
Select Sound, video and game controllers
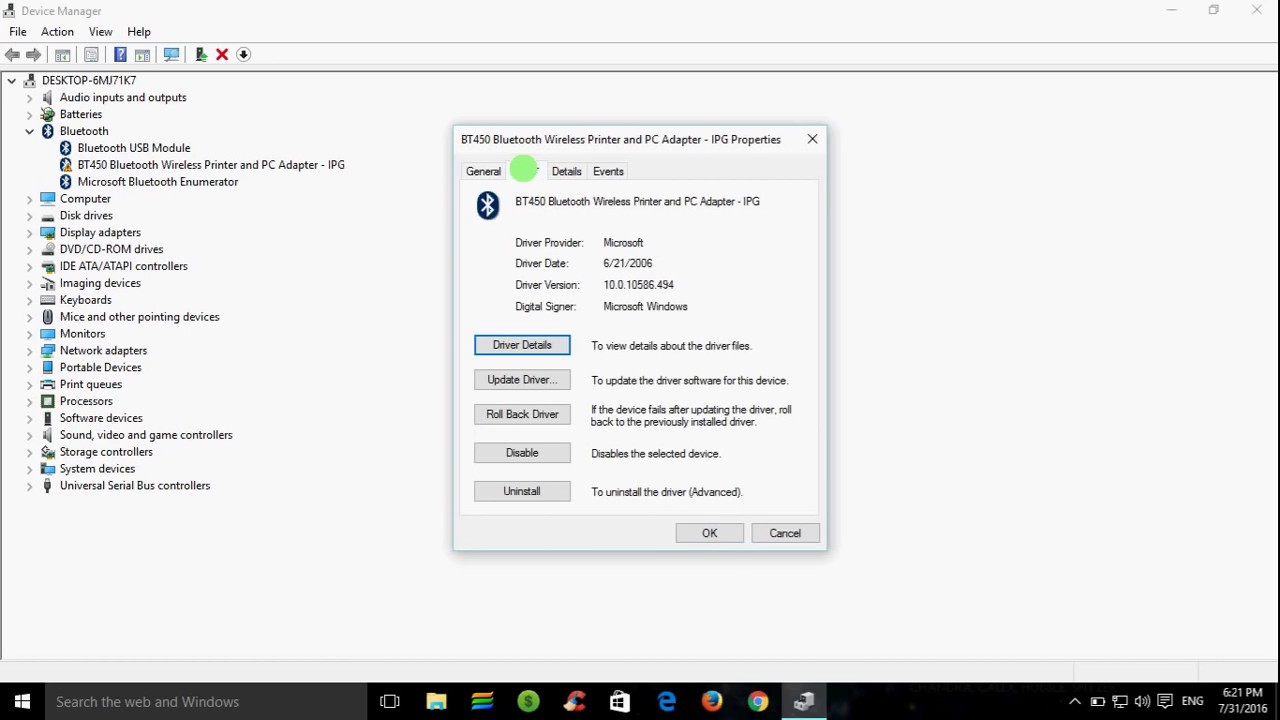pyautogui.click(x=146, y=435)
